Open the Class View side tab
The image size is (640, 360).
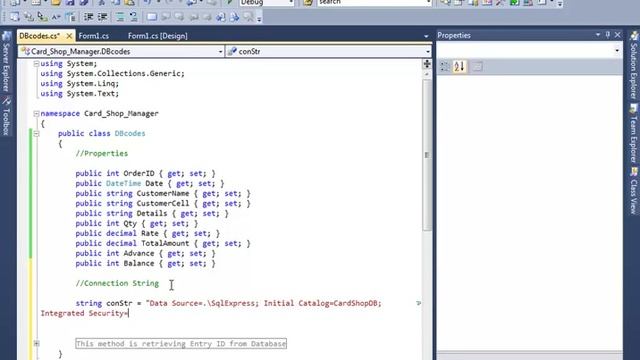pos(633,191)
